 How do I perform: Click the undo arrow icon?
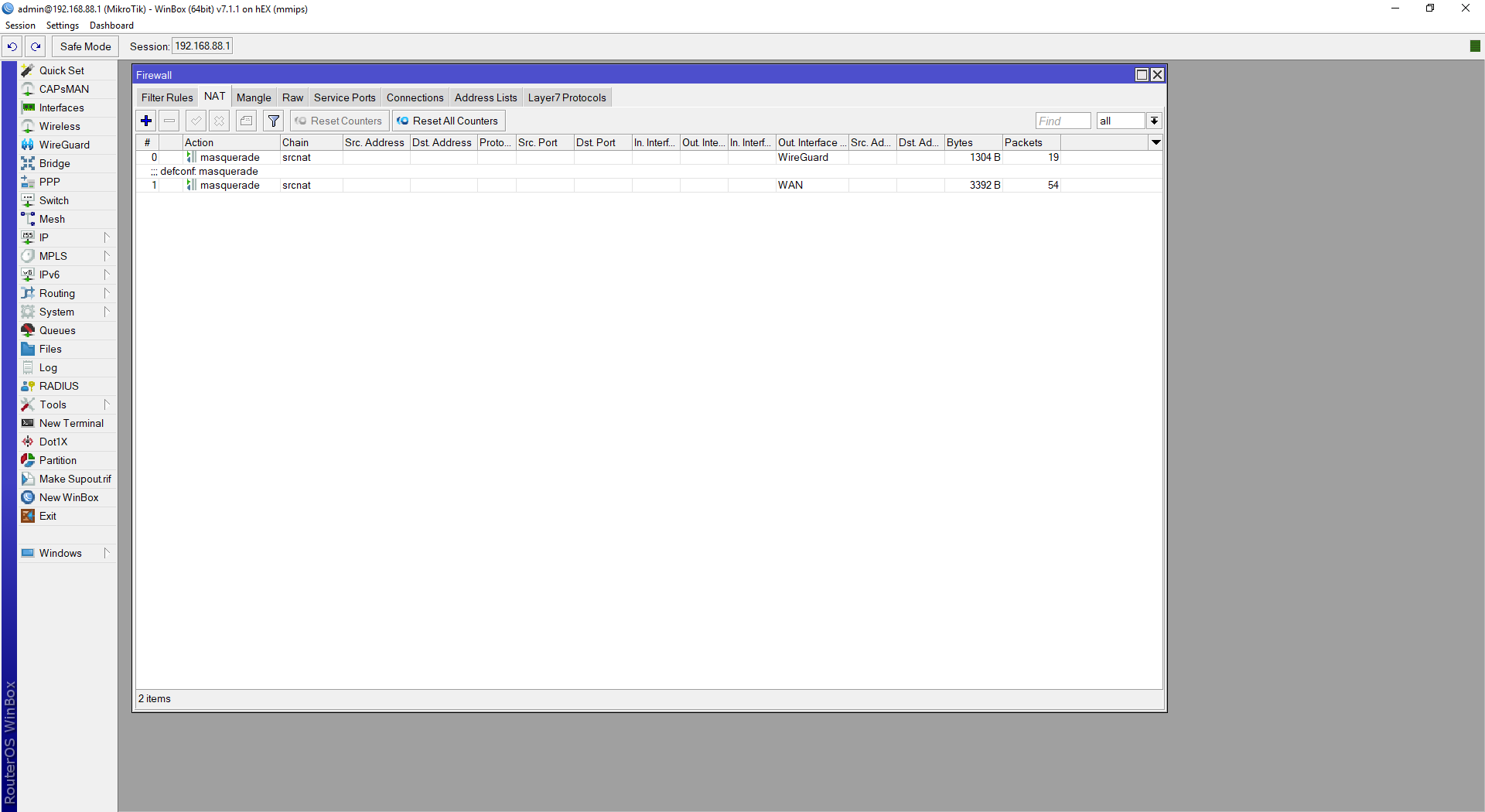[x=12, y=46]
